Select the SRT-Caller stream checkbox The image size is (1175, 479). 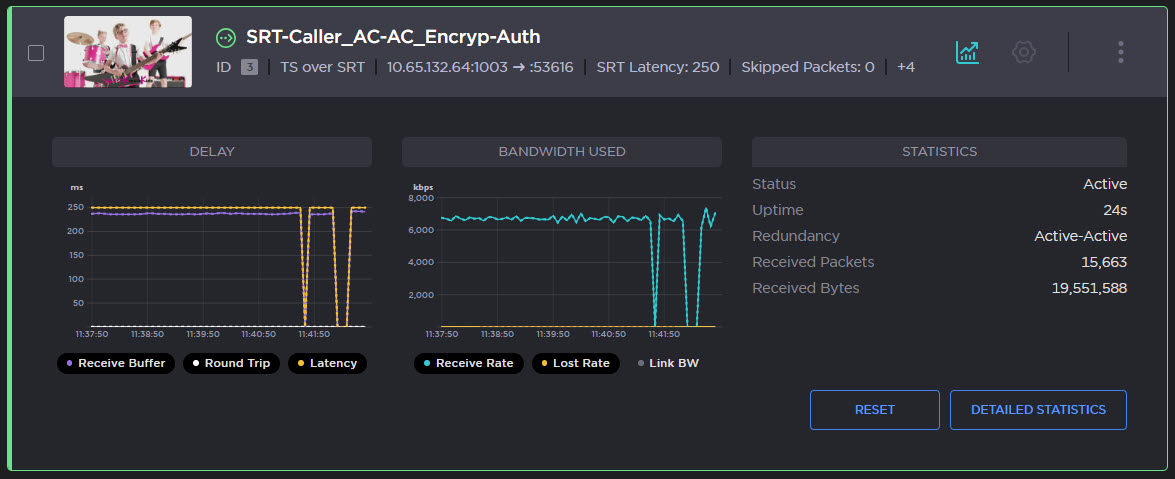coord(36,53)
